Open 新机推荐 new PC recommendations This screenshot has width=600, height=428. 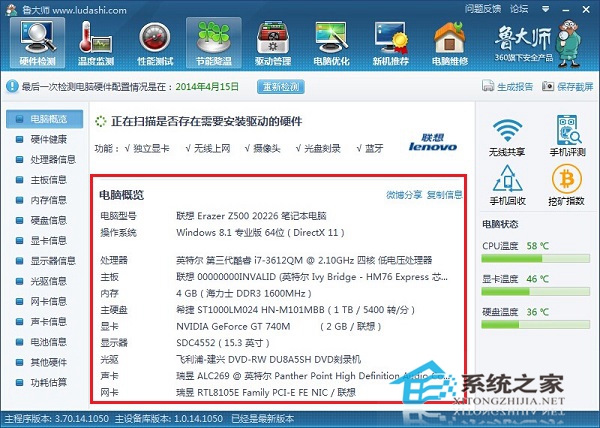391,43
